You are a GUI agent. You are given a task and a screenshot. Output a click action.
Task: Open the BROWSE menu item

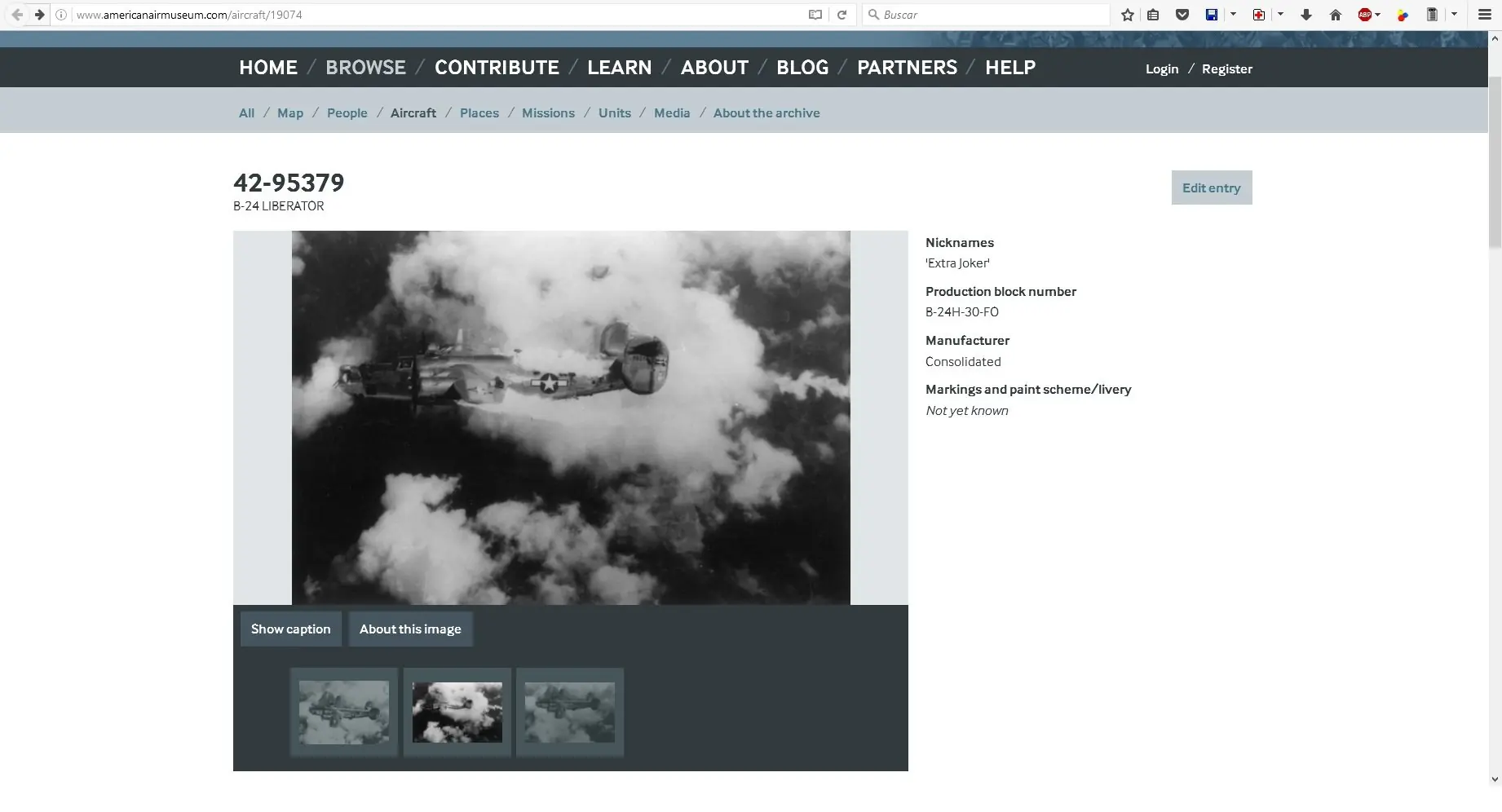[x=365, y=68]
